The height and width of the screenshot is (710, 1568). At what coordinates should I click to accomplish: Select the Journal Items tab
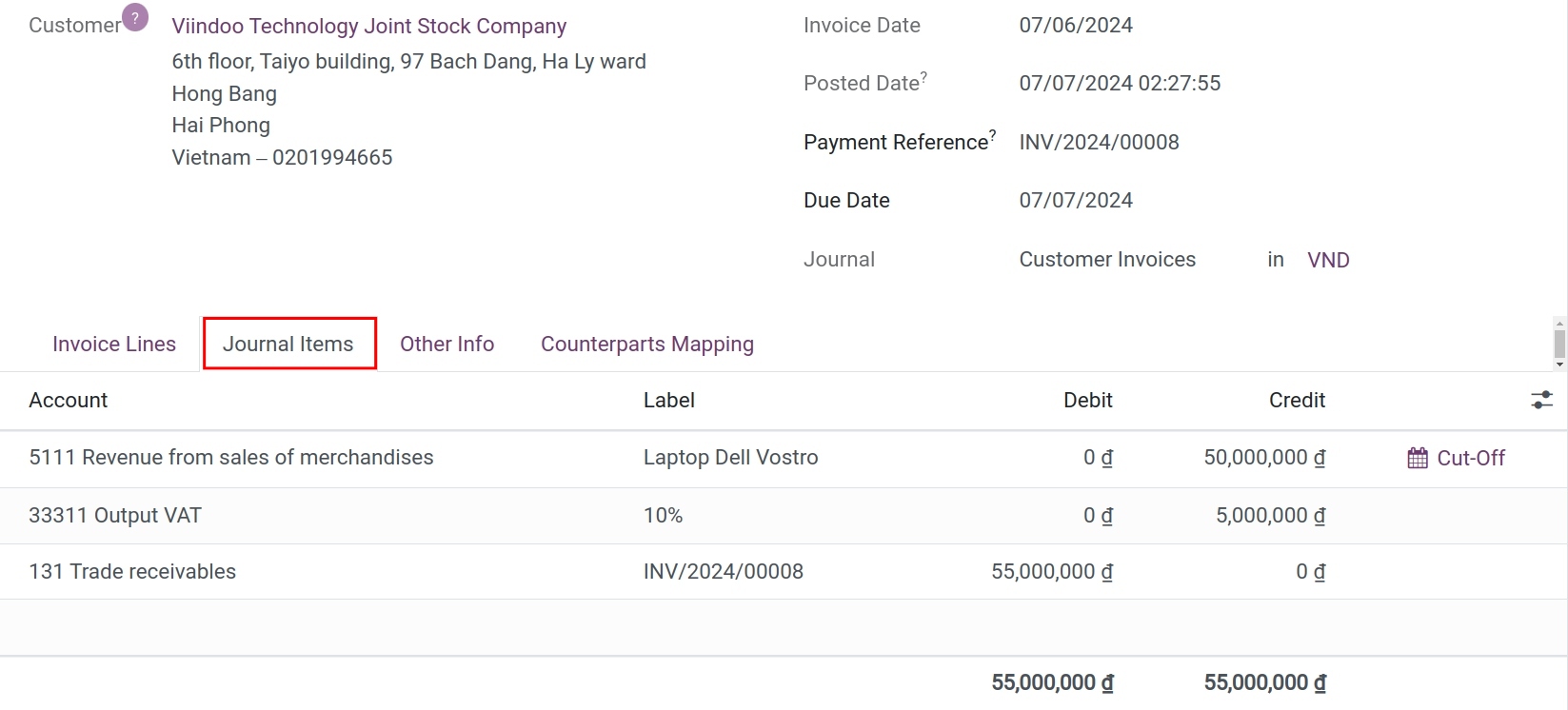point(288,344)
